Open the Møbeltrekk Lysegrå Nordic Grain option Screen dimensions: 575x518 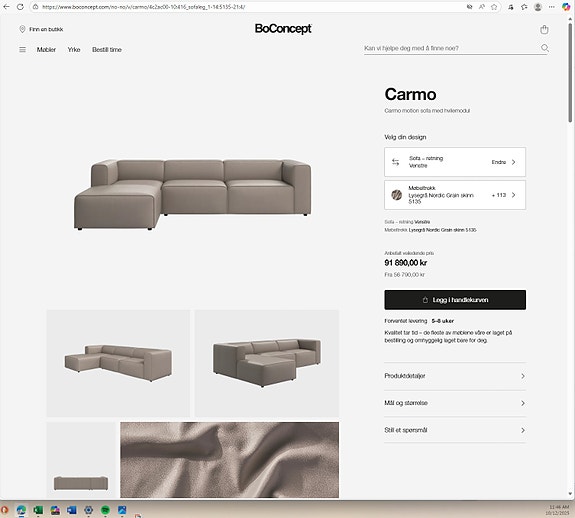[x=455, y=195]
